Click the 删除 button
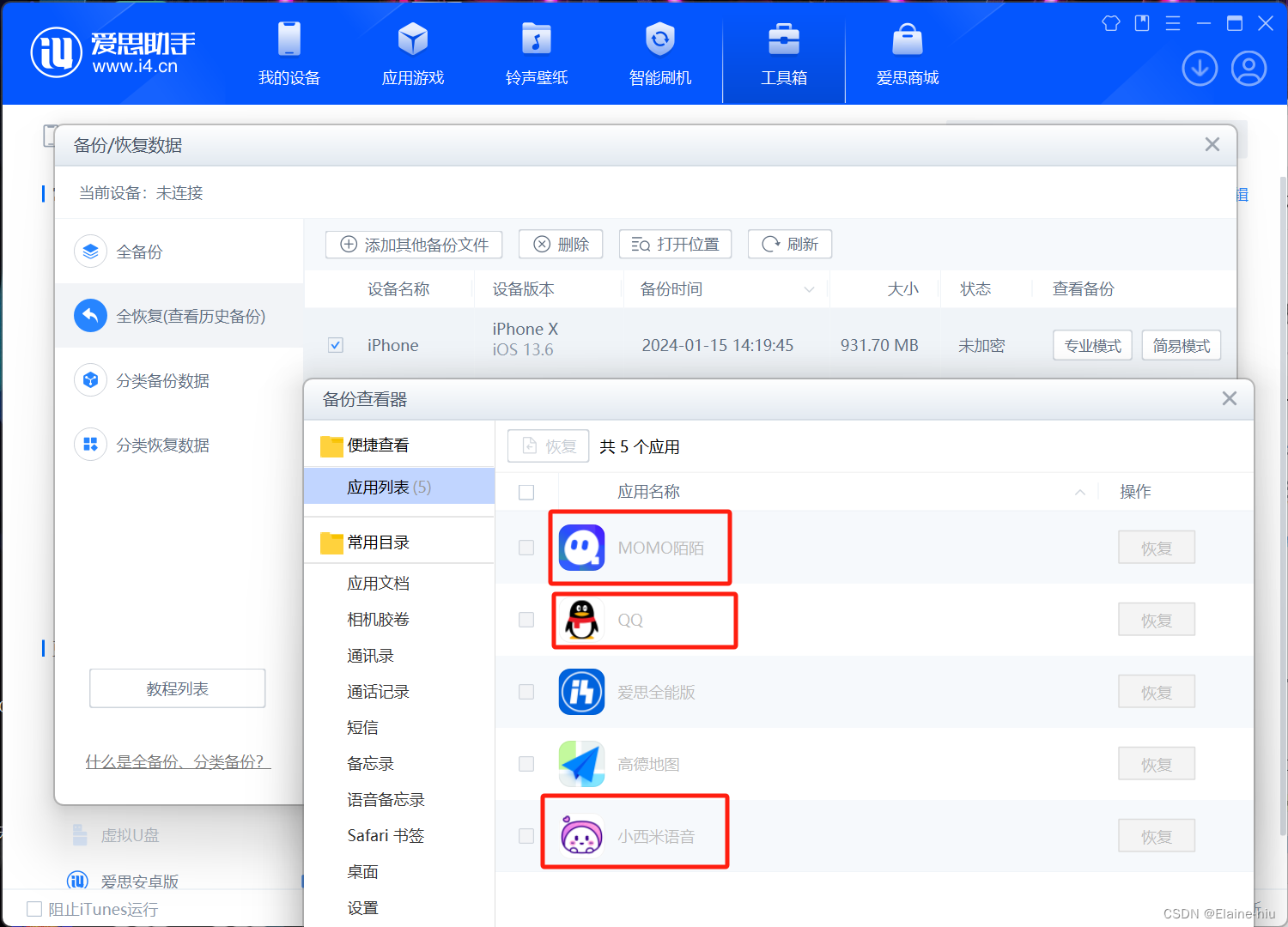 [x=561, y=245]
